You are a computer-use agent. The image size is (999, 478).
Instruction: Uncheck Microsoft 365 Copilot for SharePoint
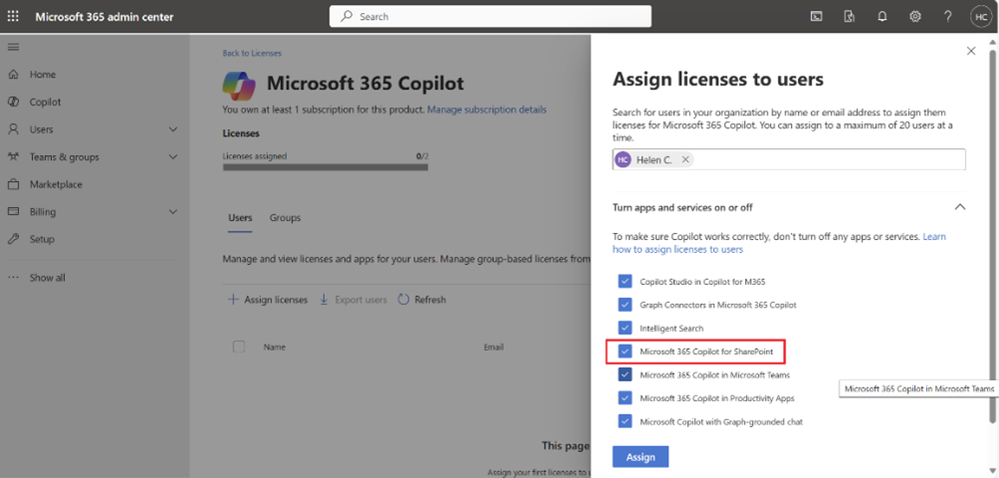coord(625,351)
